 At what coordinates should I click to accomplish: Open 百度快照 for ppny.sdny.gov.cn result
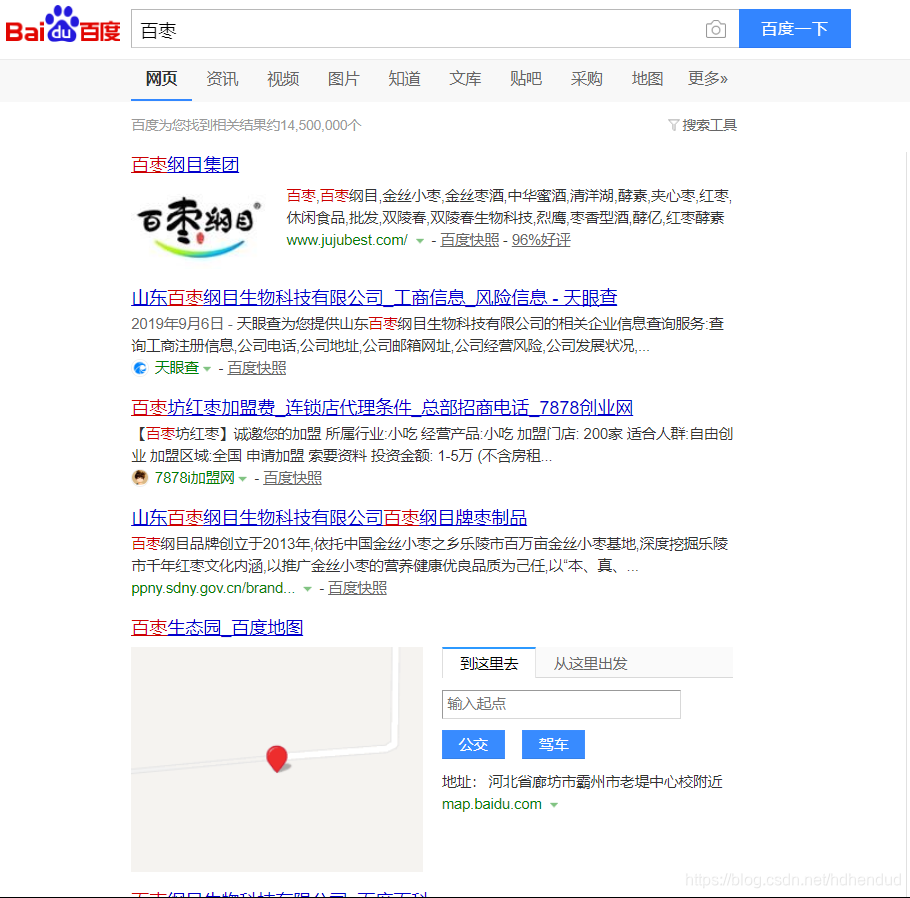(358, 588)
